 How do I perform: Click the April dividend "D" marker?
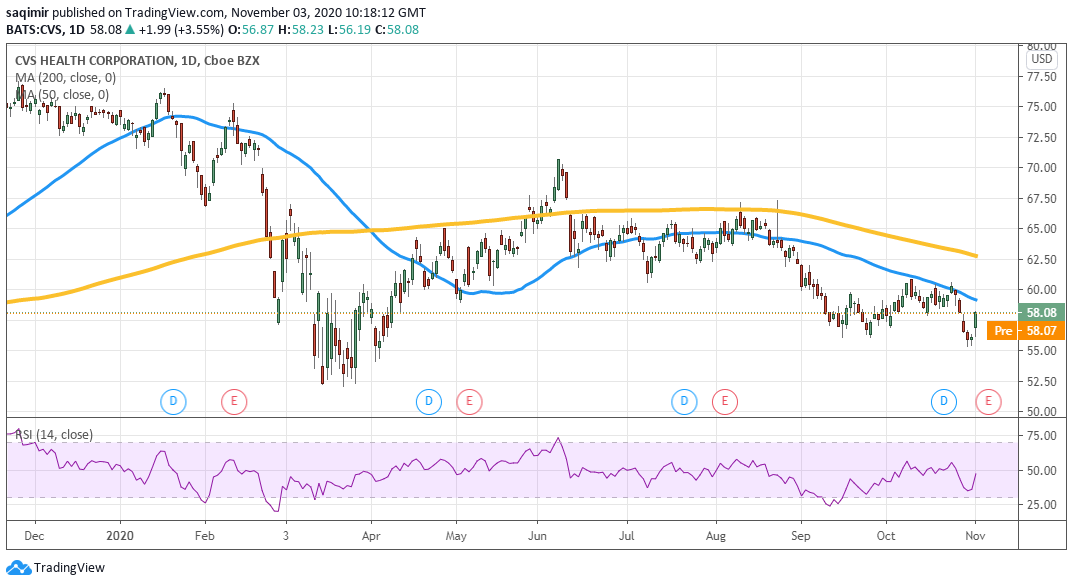coord(429,401)
